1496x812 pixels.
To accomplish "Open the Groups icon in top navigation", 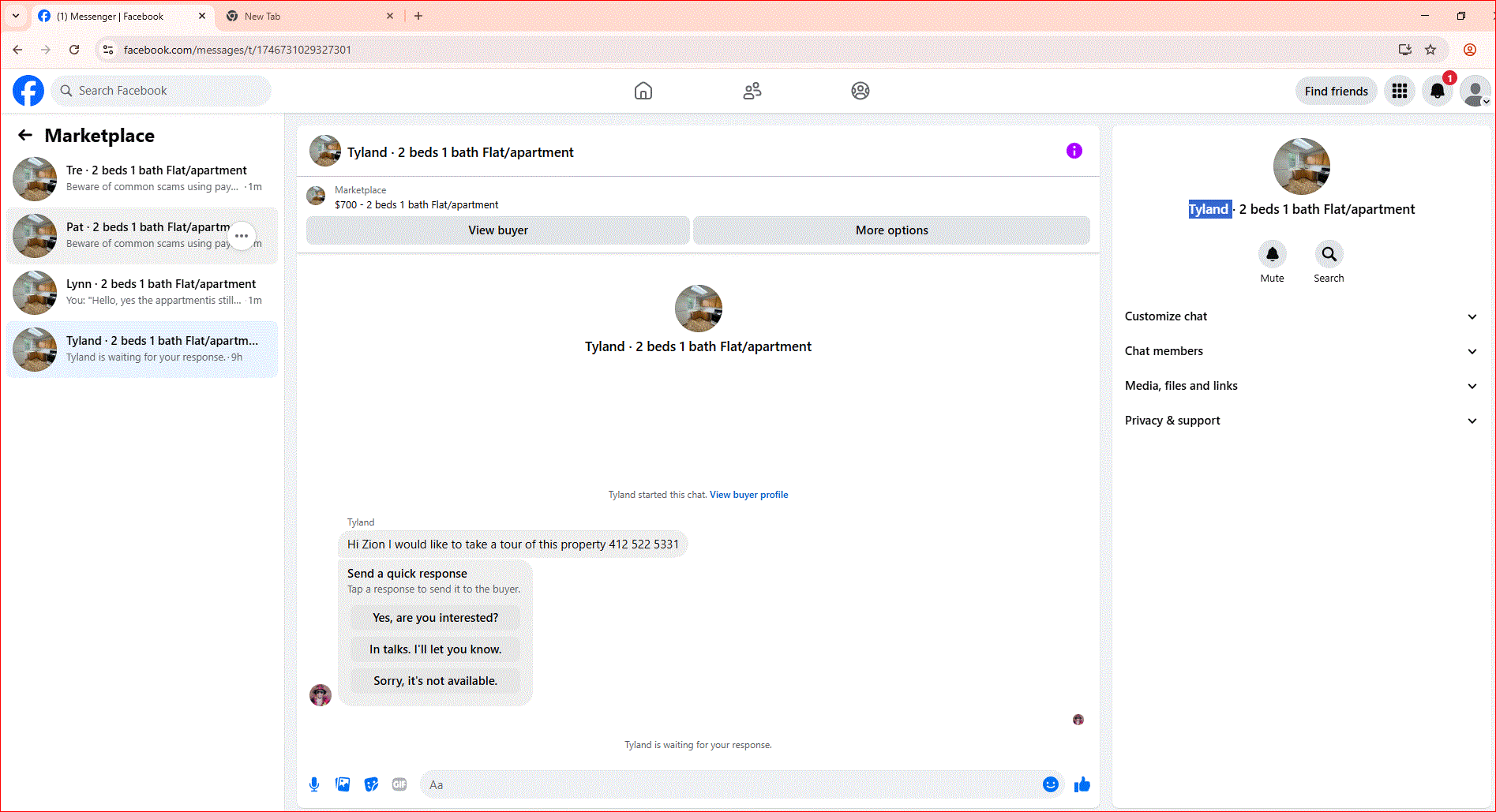I will pos(860,91).
